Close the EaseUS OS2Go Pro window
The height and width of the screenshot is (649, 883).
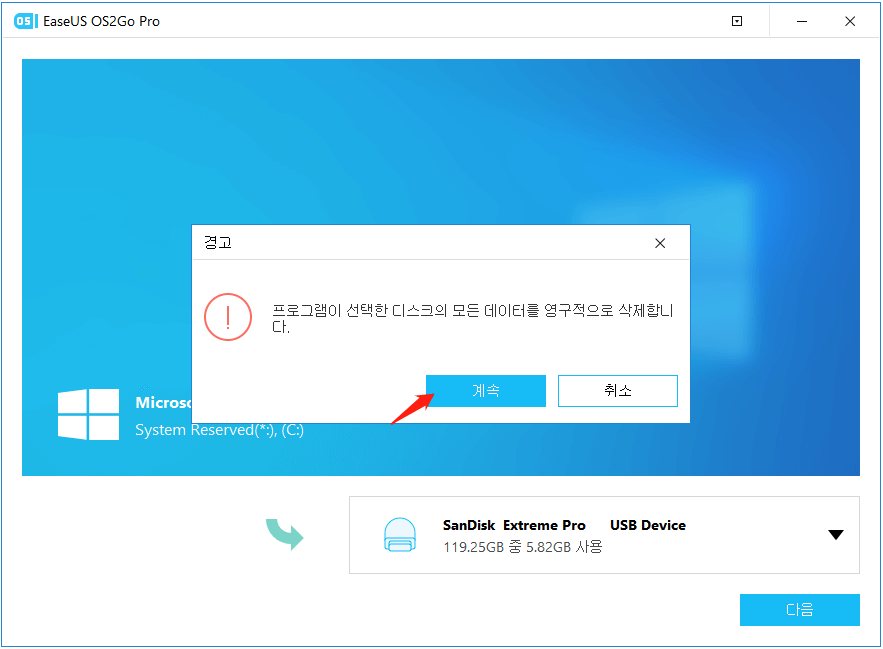tap(850, 21)
